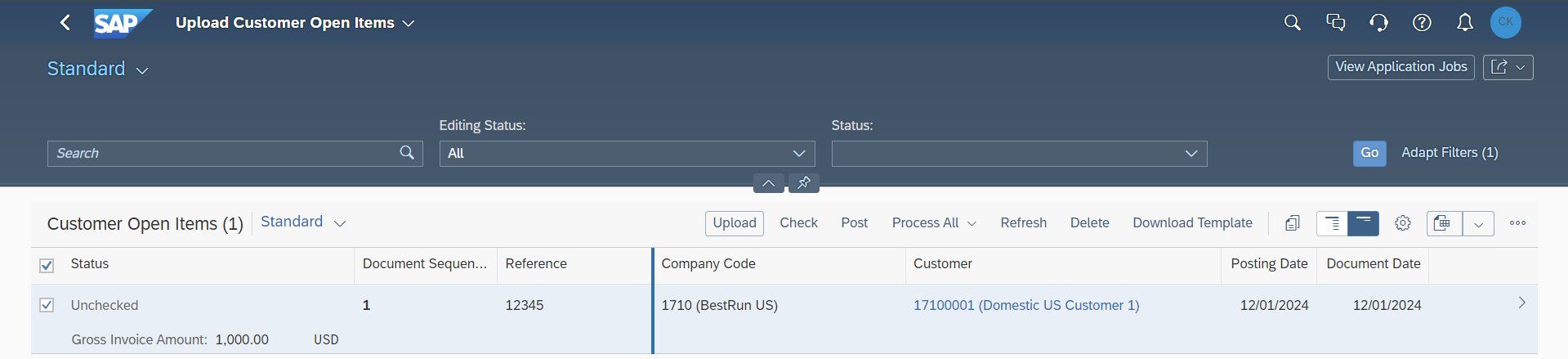Navigate into row with right chevron

tap(1521, 303)
